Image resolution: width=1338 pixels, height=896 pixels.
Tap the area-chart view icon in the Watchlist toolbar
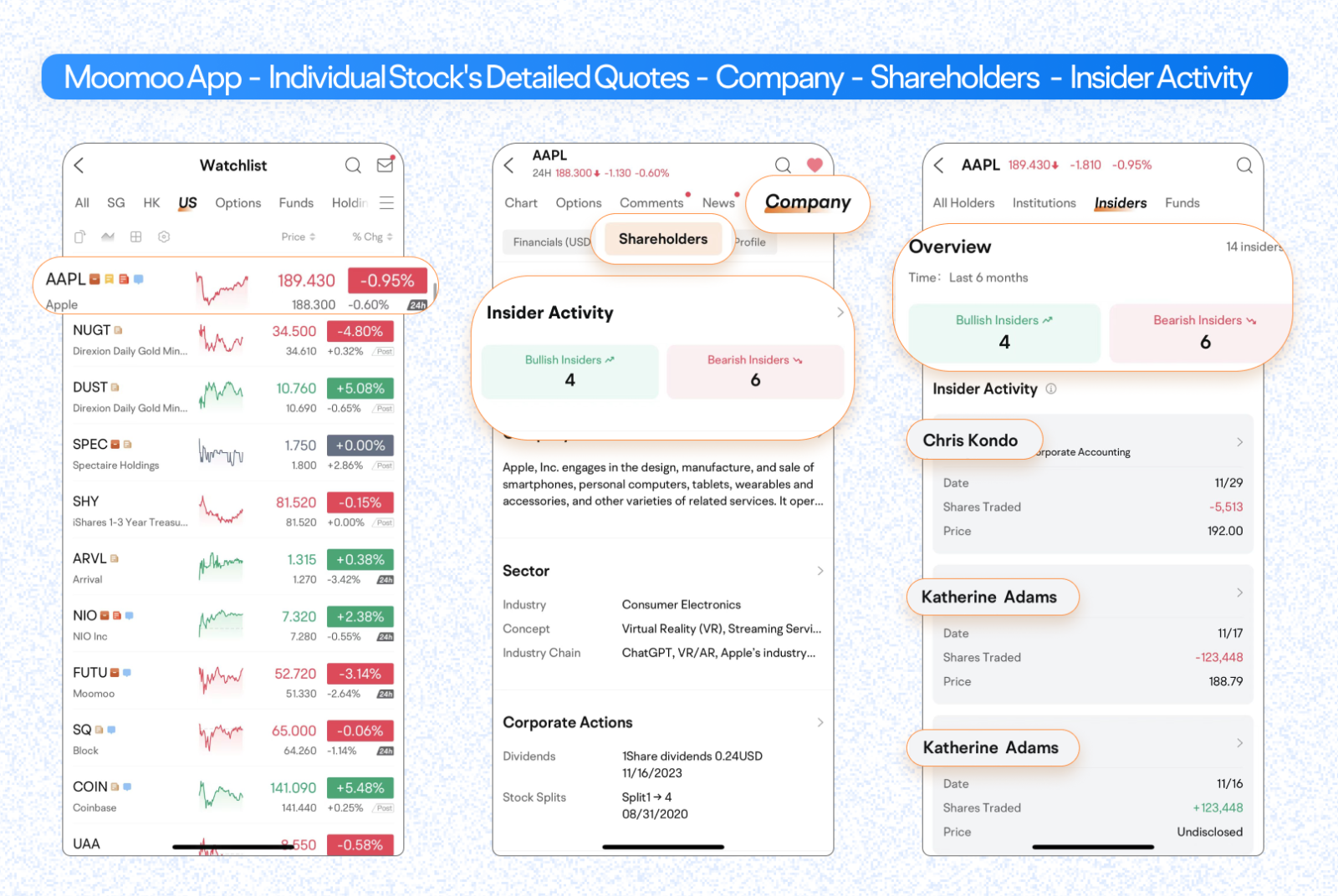[108, 237]
